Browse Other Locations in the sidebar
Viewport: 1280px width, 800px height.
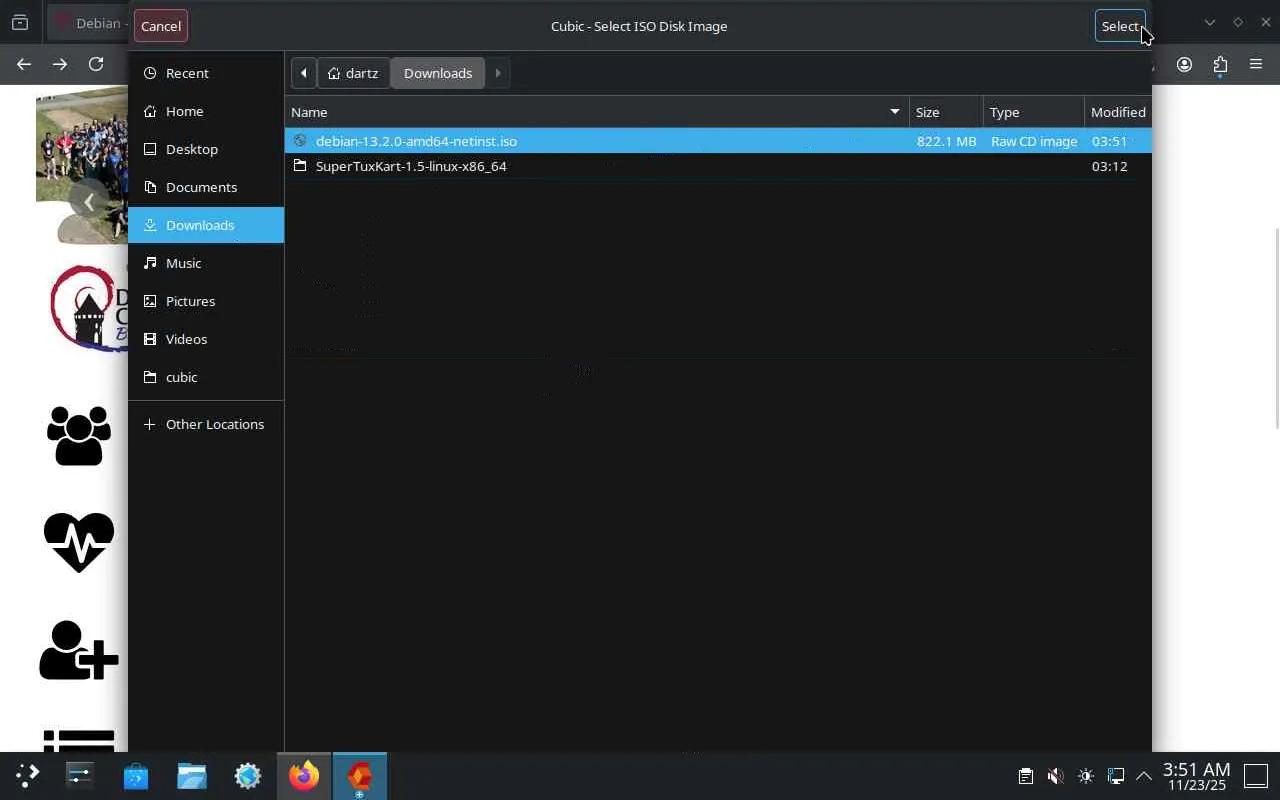click(206, 424)
